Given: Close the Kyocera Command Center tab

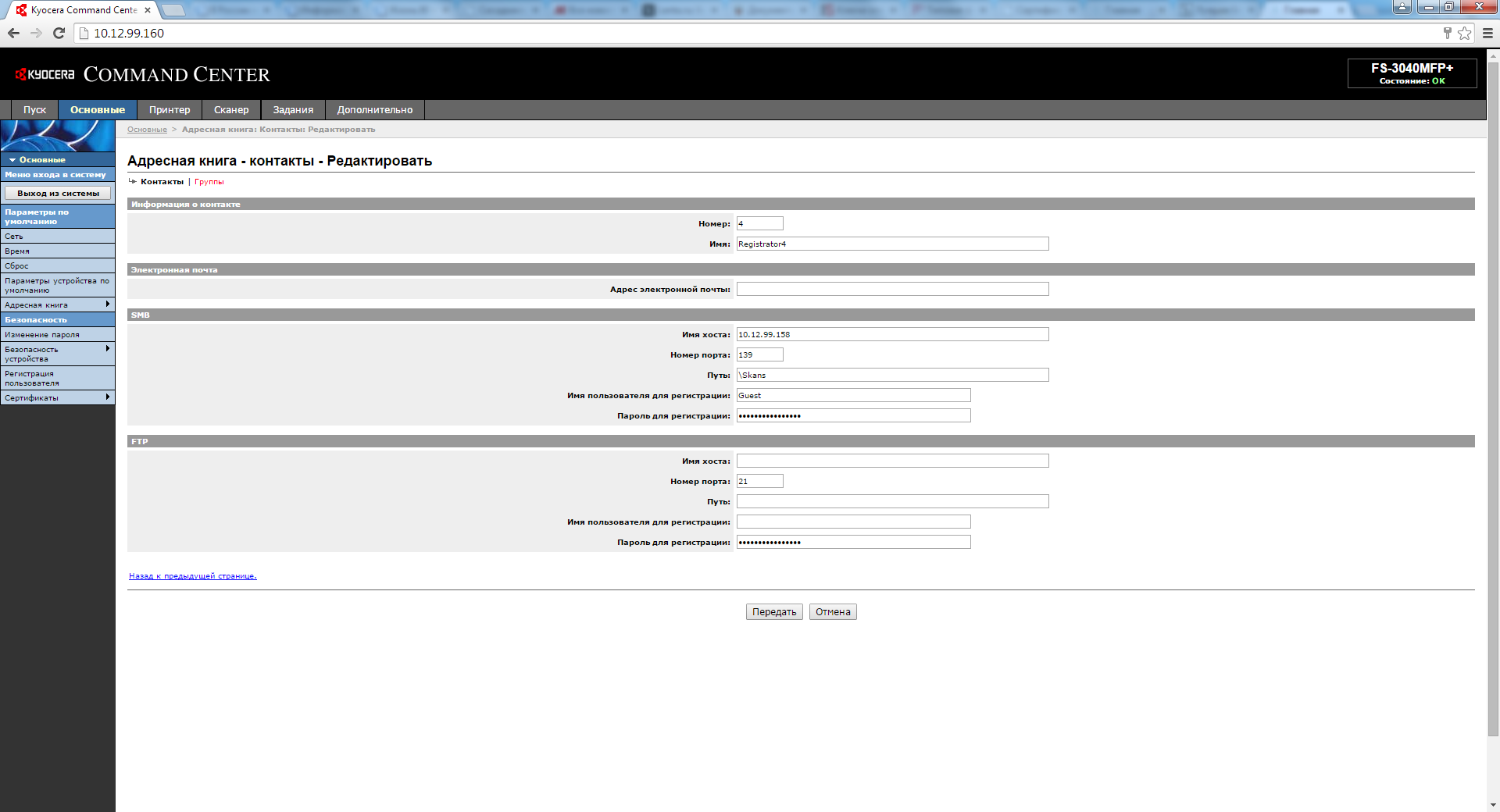Looking at the screenshot, I should 148,10.
